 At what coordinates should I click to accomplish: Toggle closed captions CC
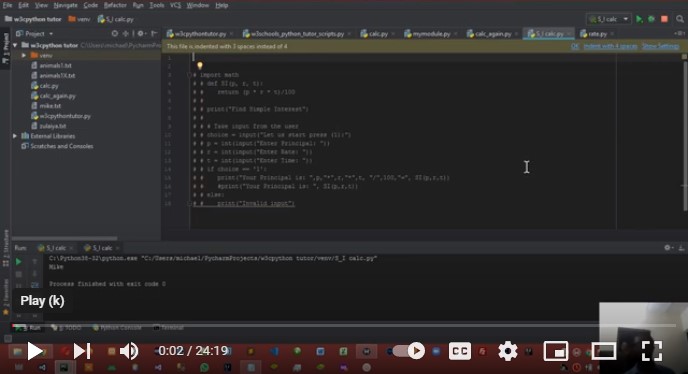point(459,351)
